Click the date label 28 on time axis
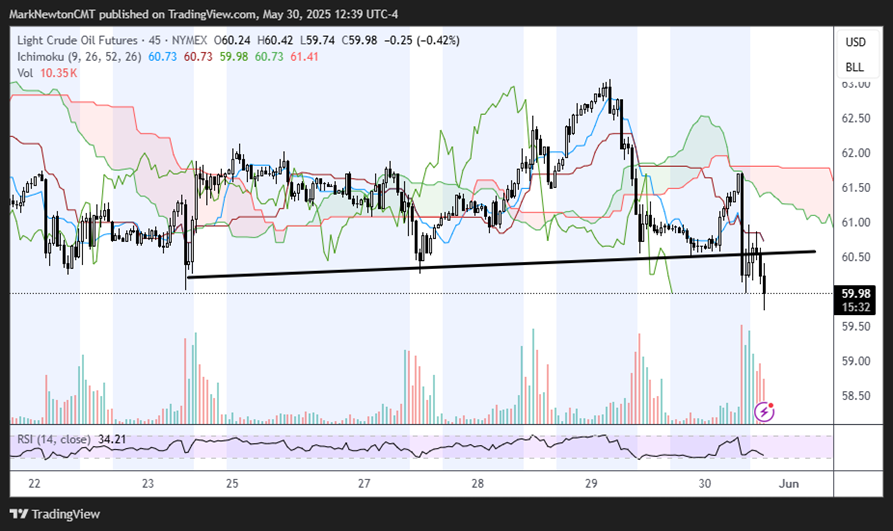 click(477, 484)
